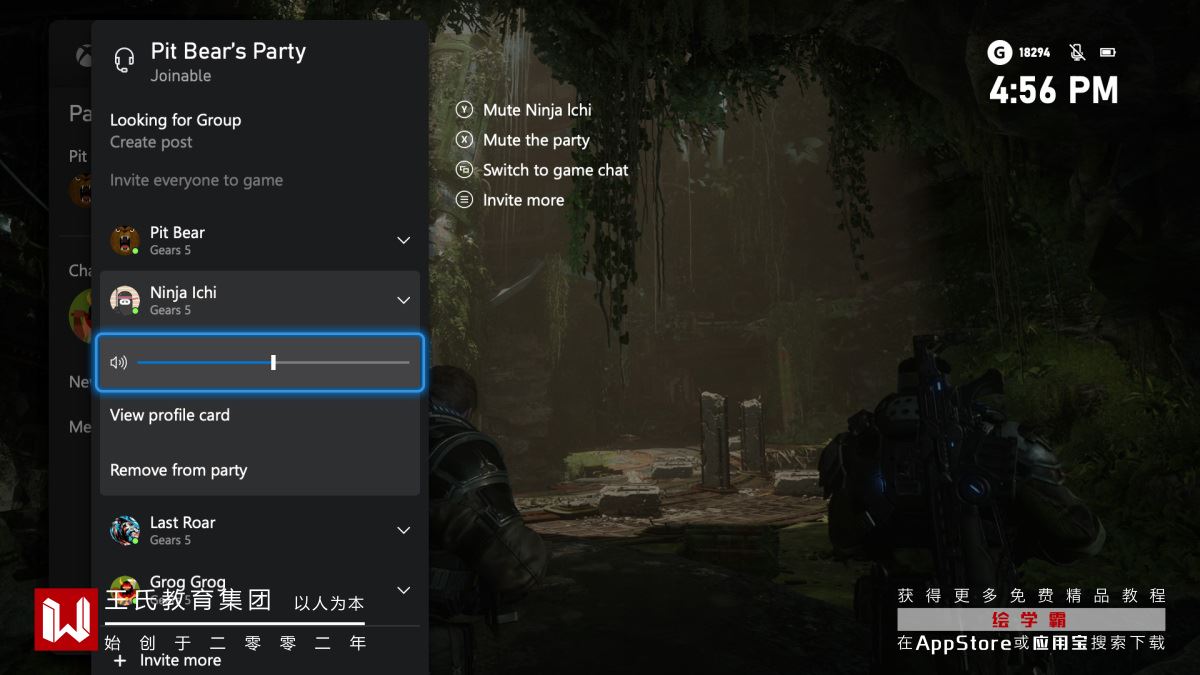Expand the Last Roar member options
Image resolution: width=1200 pixels, height=675 pixels.
[x=404, y=531]
